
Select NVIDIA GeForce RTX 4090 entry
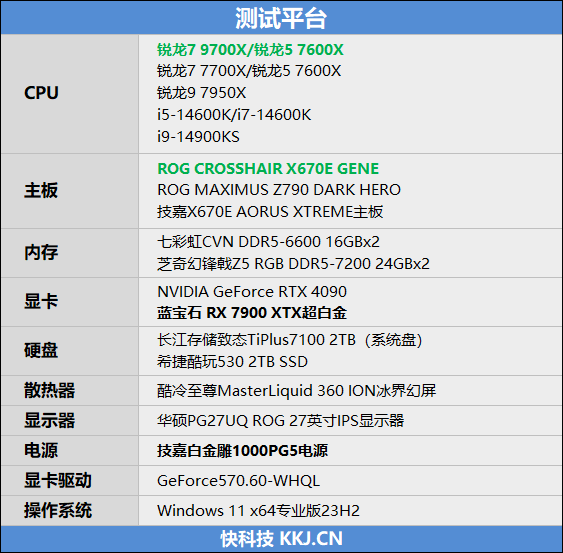coord(252,292)
